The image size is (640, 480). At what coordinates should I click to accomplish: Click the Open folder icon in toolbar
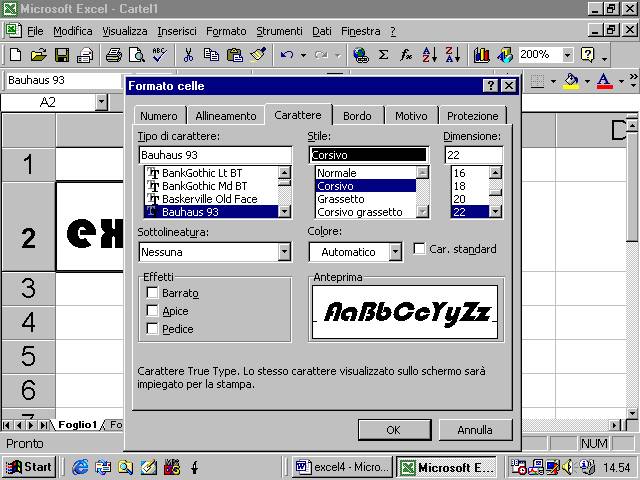(x=38, y=55)
